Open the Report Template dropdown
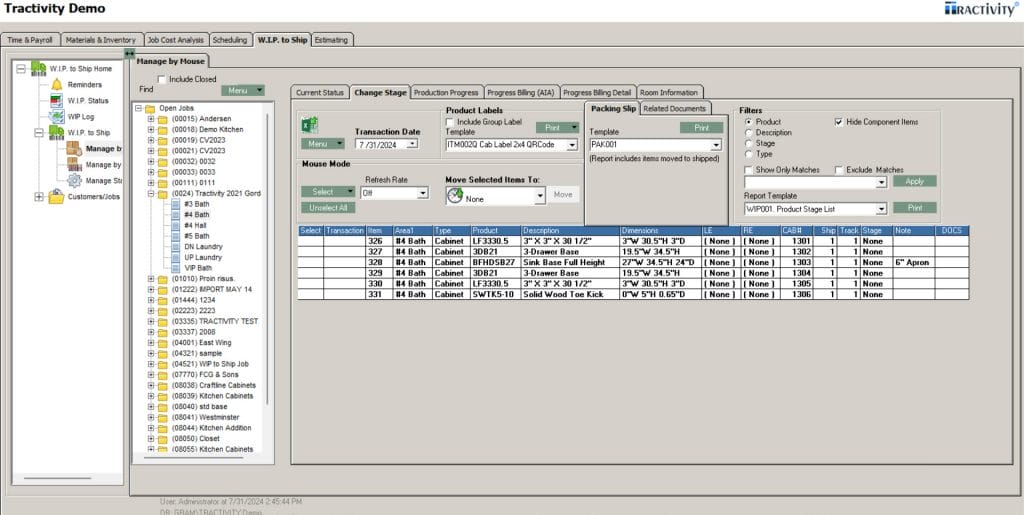Viewport: 1024px width, 515px height. pyautogui.click(x=881, y=209)
